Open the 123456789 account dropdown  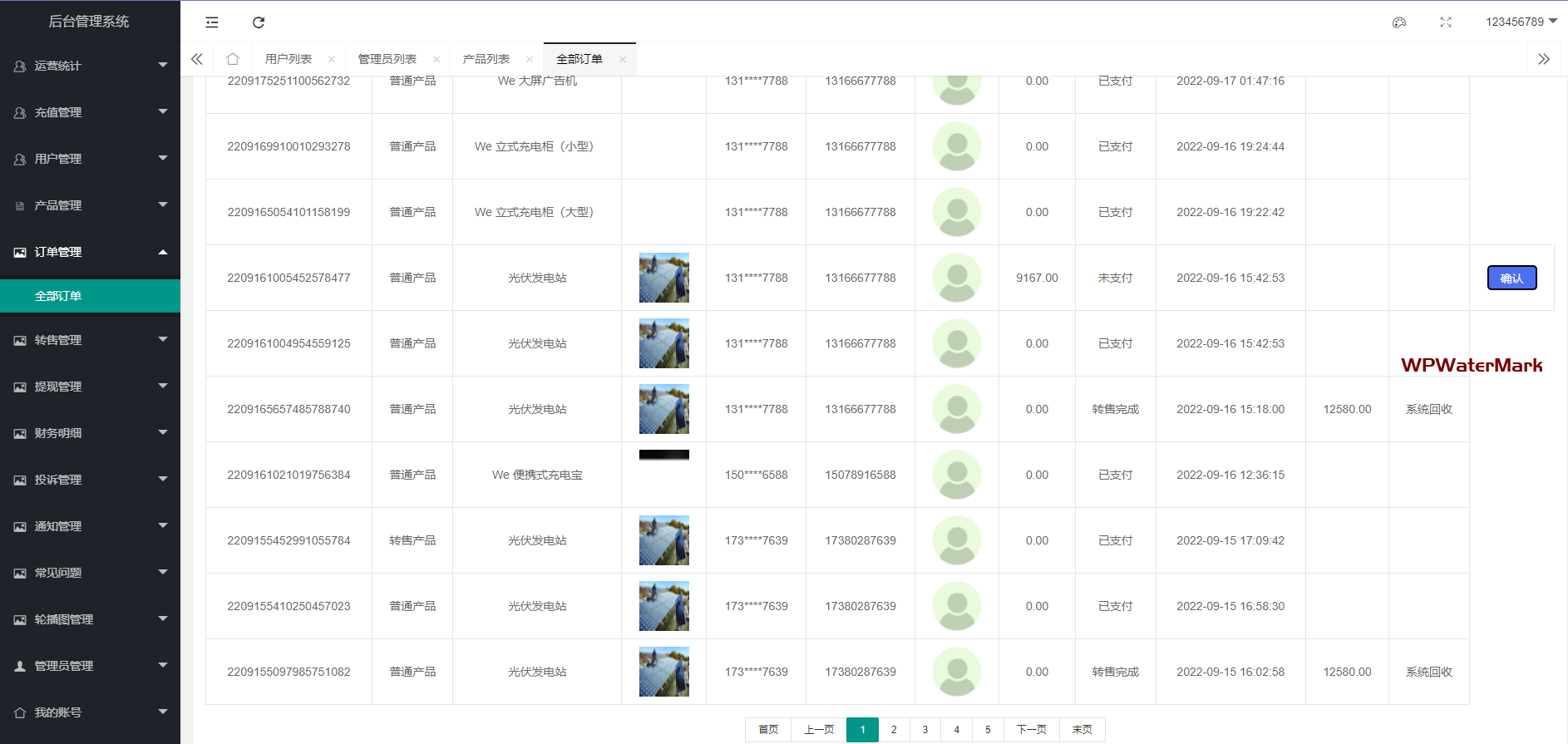click(1521, 22)
